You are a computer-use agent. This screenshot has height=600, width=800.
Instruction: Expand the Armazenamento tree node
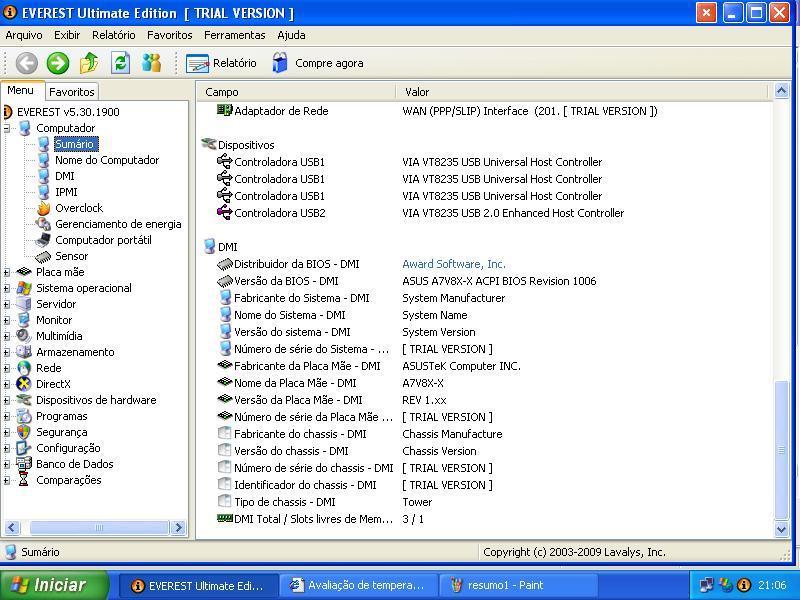point(7,352)
